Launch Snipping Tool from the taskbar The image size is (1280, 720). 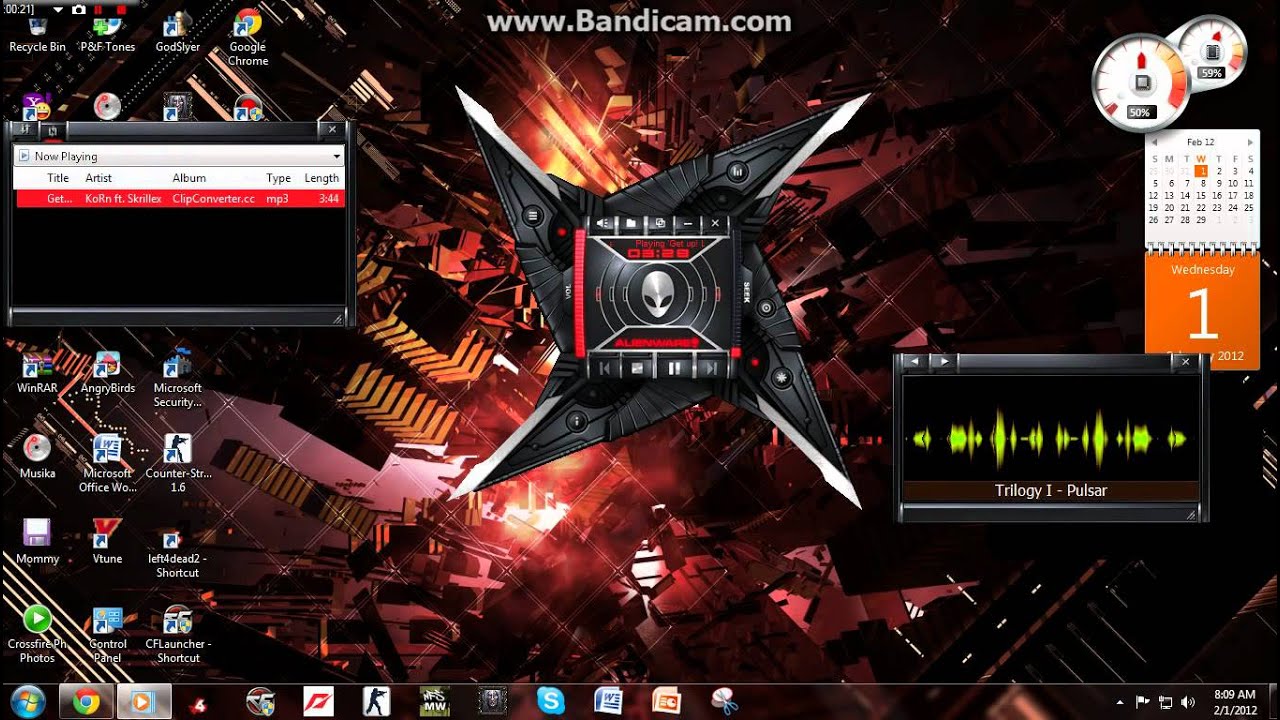pyautogui.click(x=724, y=702)
